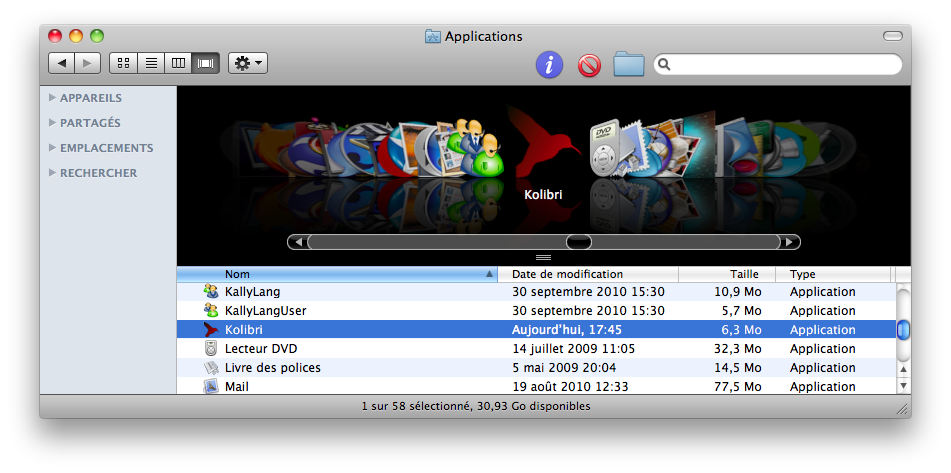The width and height of the screenshot is (951, 473).
Task: Expand the RECHERCHER sidebar section
Action: pyautogui.click(x=52, y=172)
